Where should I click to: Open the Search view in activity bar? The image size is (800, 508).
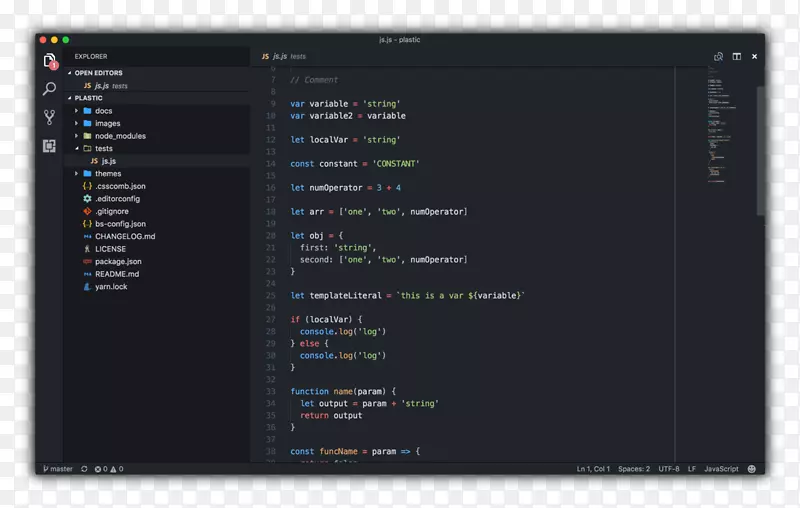tap(49, 89)
